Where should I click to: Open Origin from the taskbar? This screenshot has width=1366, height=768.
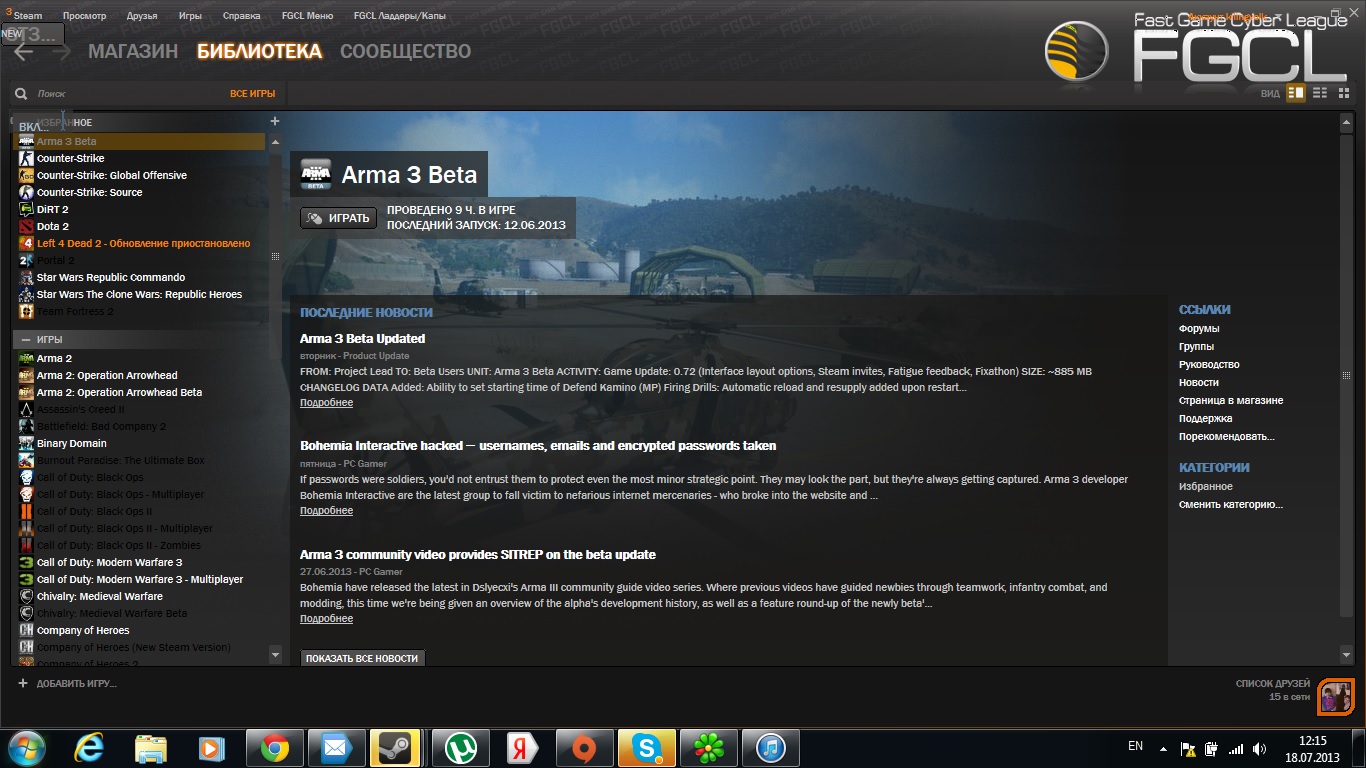click(x=584, y=748)
